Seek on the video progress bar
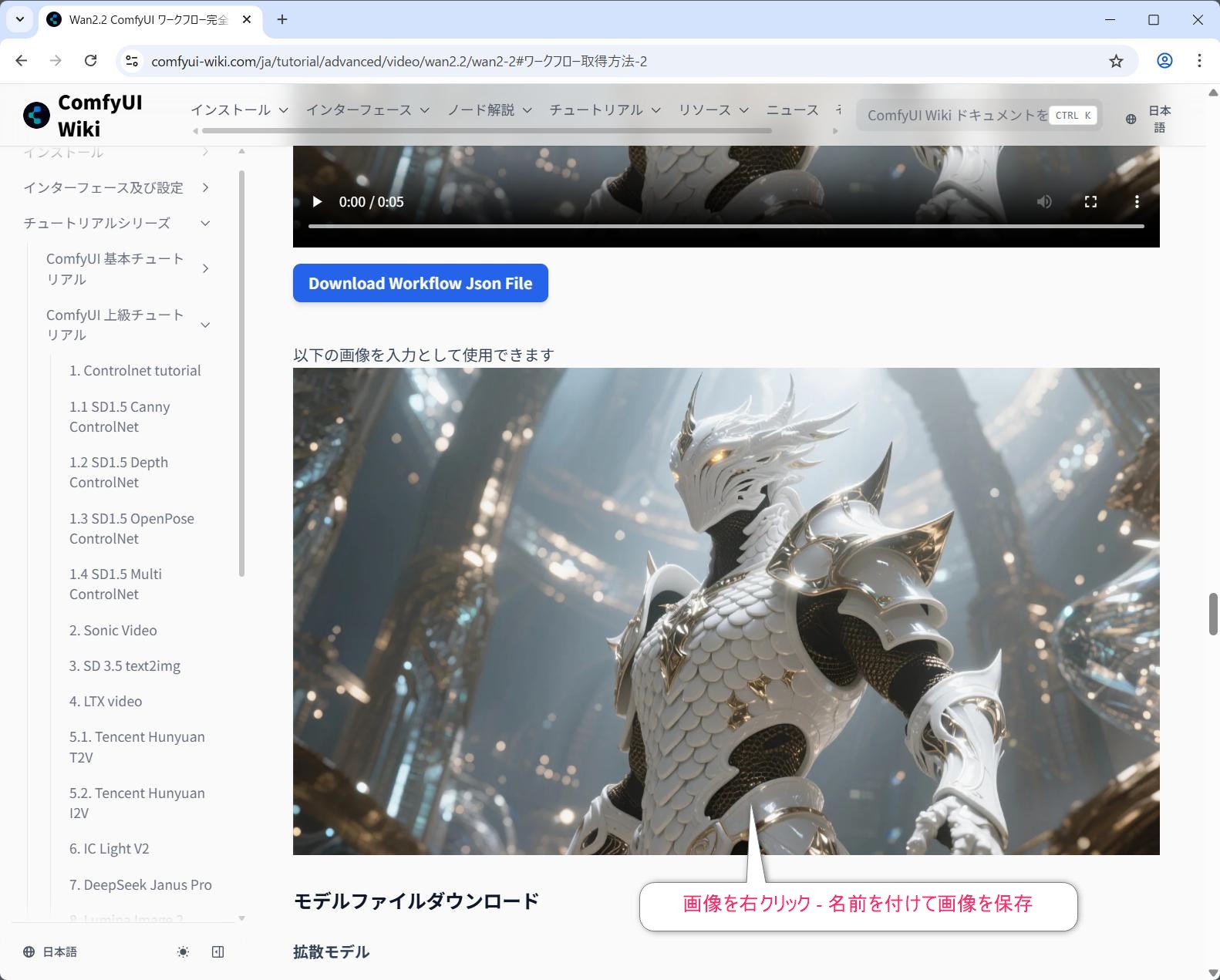 (726, 226)
